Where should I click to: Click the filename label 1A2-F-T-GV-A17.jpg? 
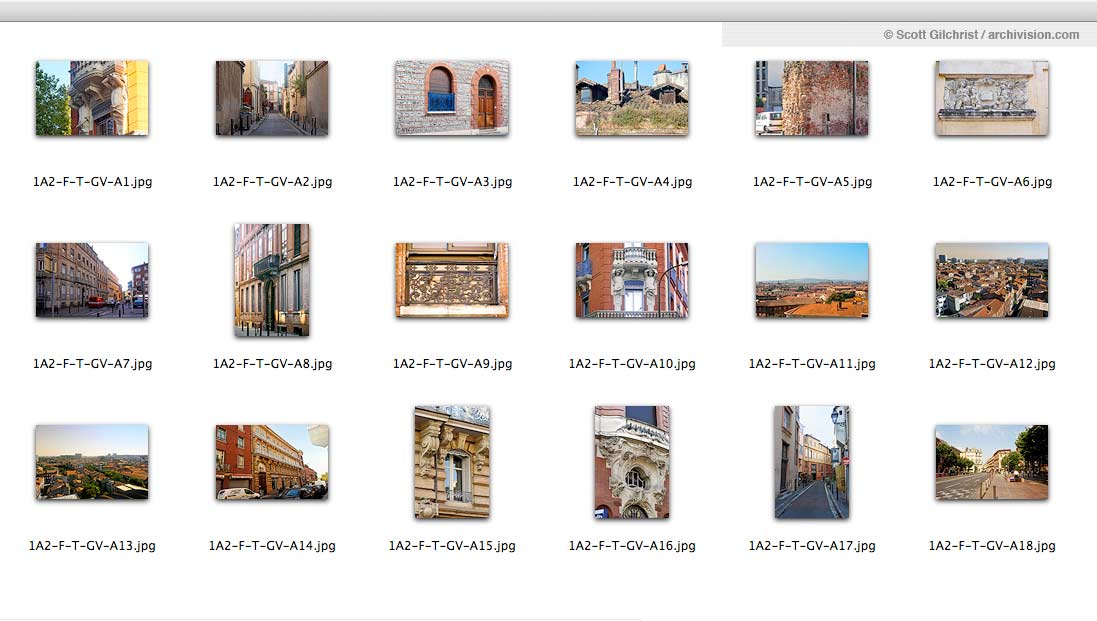(x=812, y=545)
